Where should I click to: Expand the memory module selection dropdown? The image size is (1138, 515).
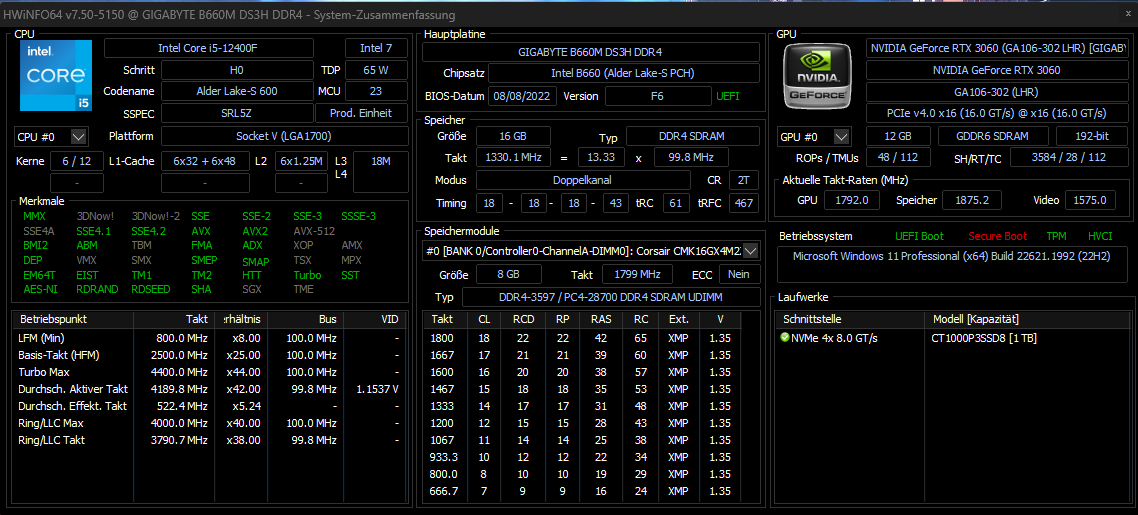[751, 251]
